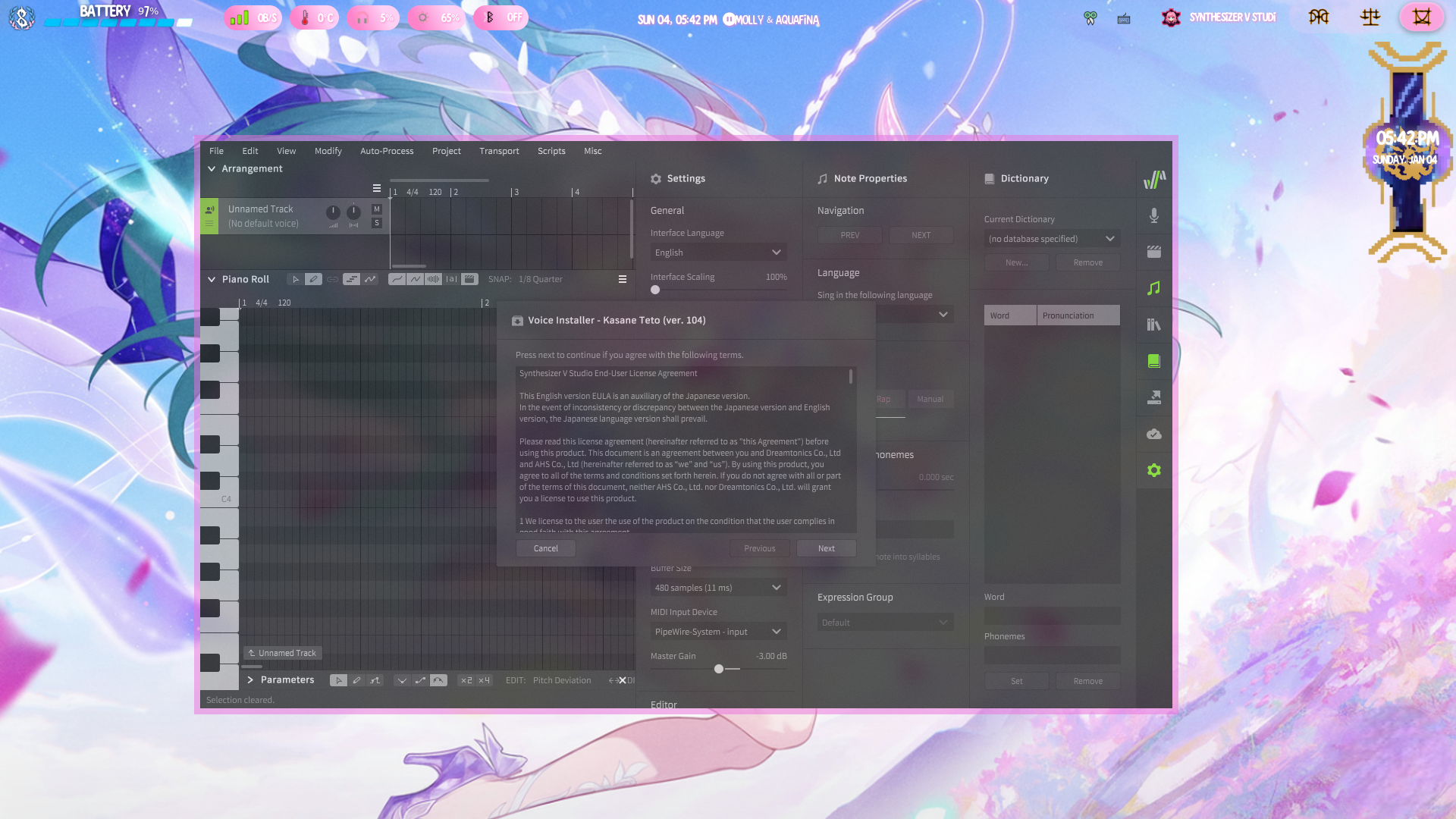
Task: Open the License and Updates cloud icon
Action: [x=1153, y=434]
